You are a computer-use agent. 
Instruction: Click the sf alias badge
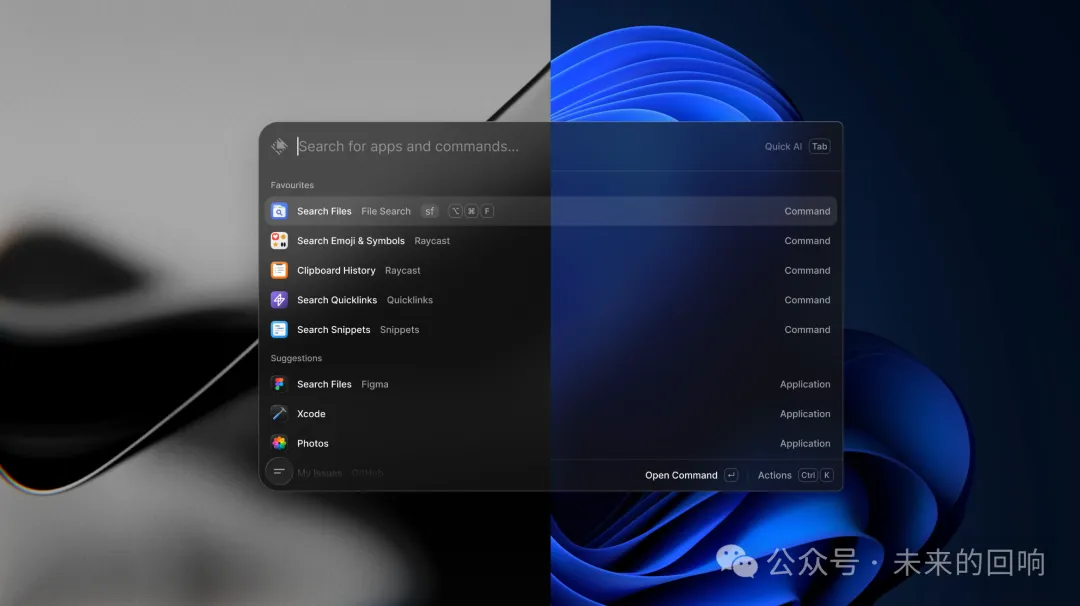pyautogui.click(x=430, y=211)
